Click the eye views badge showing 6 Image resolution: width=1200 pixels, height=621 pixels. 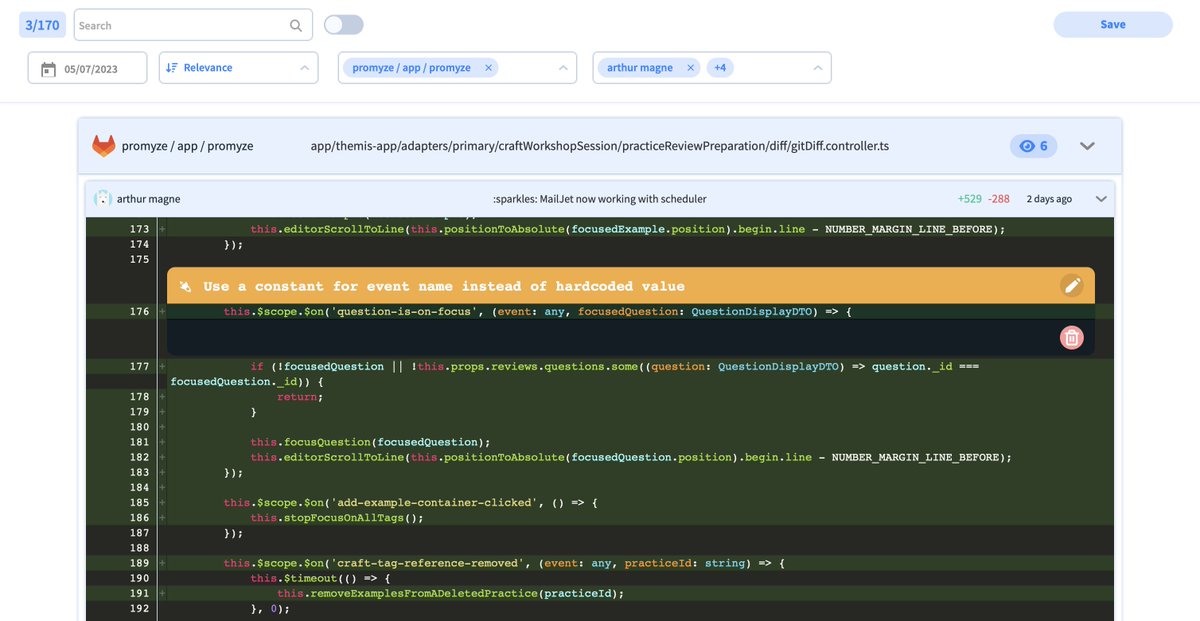[1034, 146]
